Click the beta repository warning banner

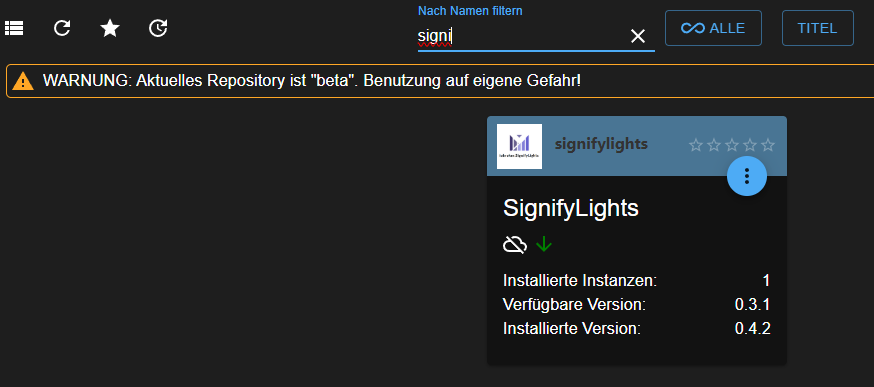point(440,81)
